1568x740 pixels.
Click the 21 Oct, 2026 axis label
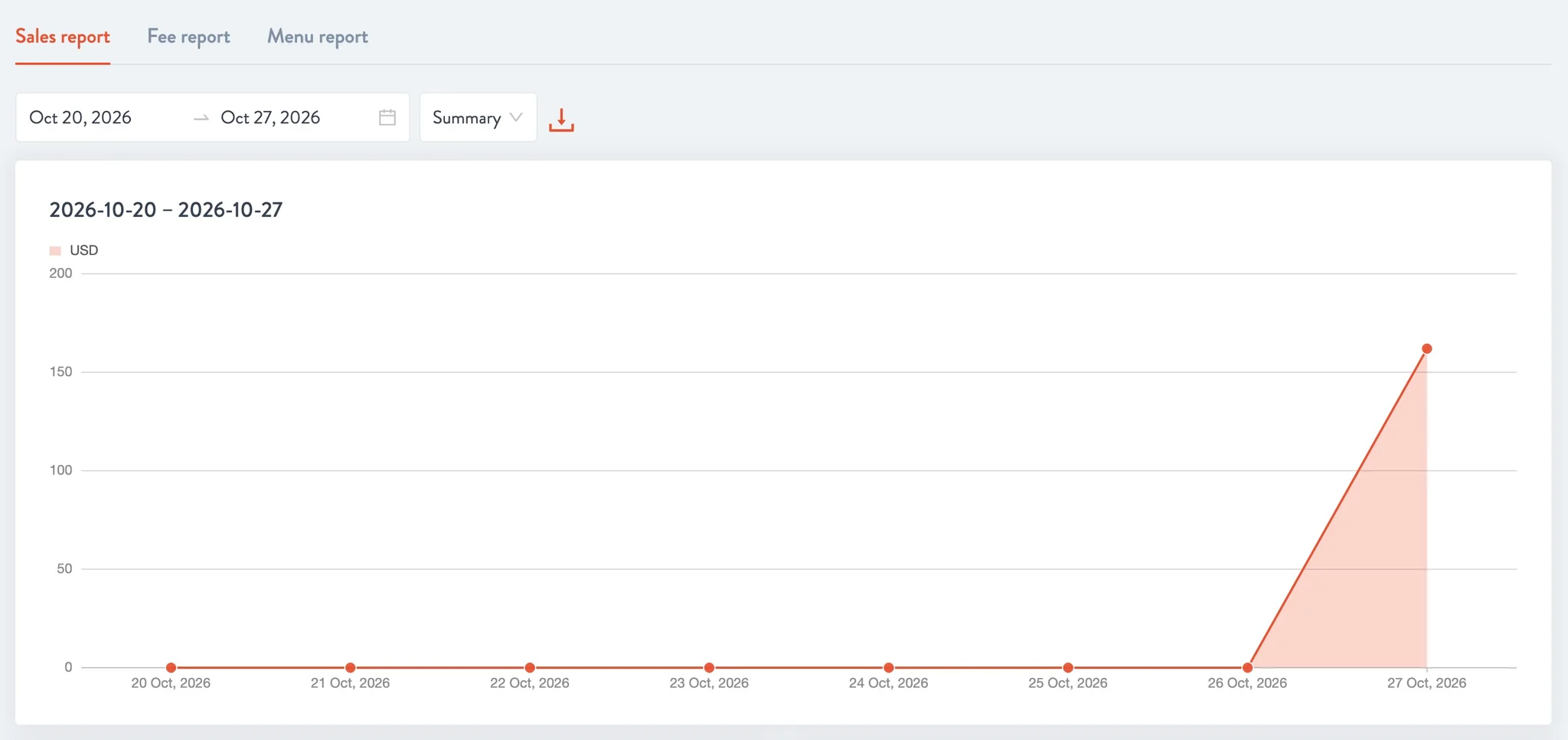(x=350, y=683)
